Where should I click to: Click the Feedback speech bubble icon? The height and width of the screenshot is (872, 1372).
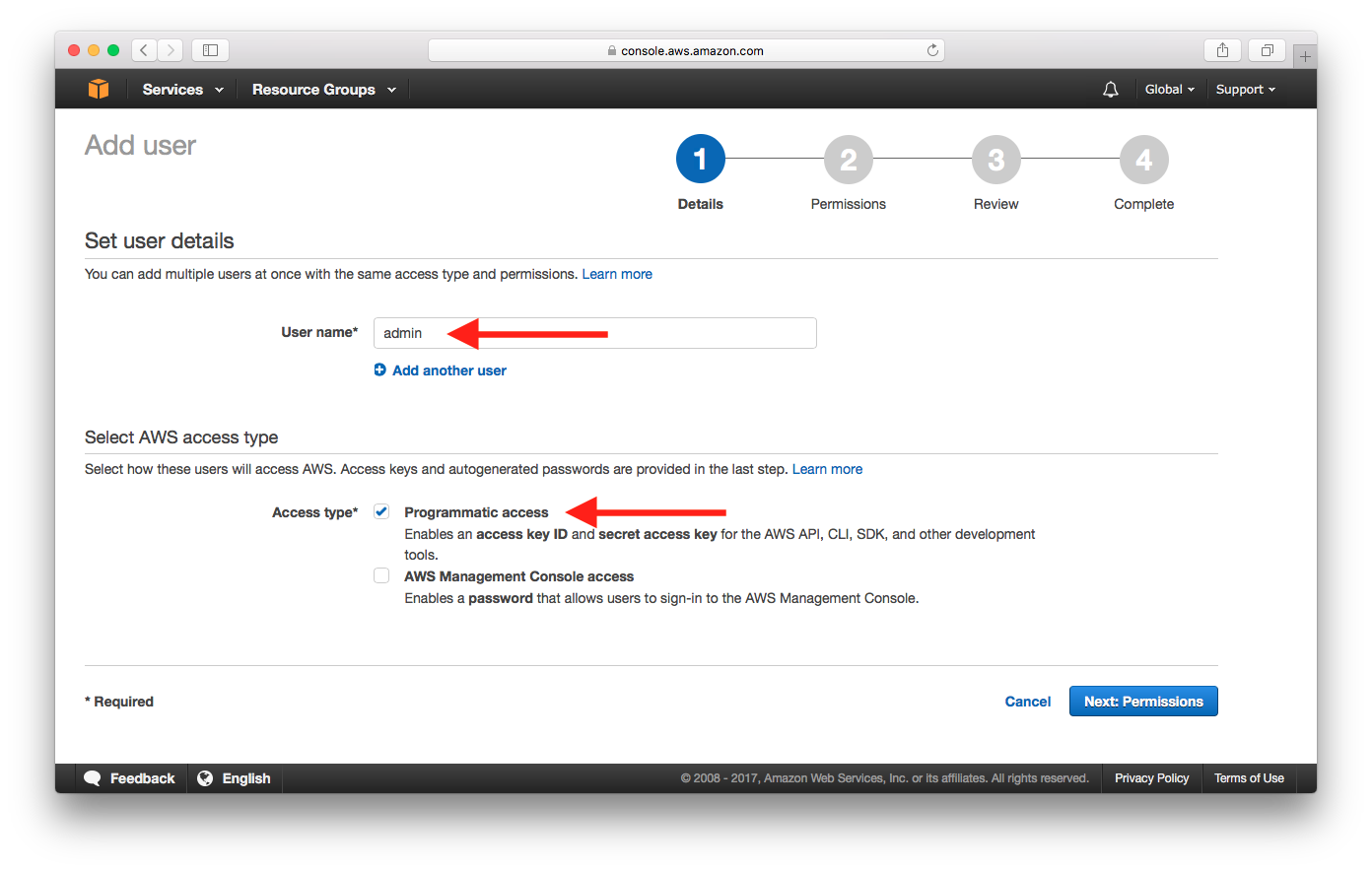[93, 778]
